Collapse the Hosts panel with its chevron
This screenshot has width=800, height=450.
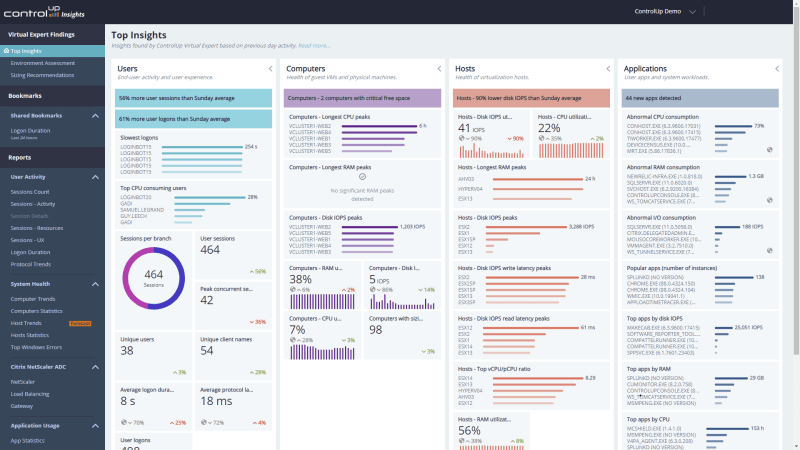coord(608,69)
